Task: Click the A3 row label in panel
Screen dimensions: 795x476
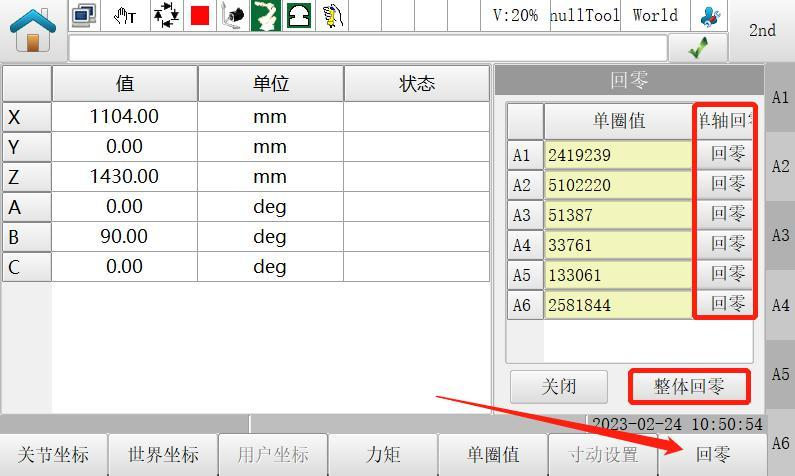Action: tap(525, 215)
